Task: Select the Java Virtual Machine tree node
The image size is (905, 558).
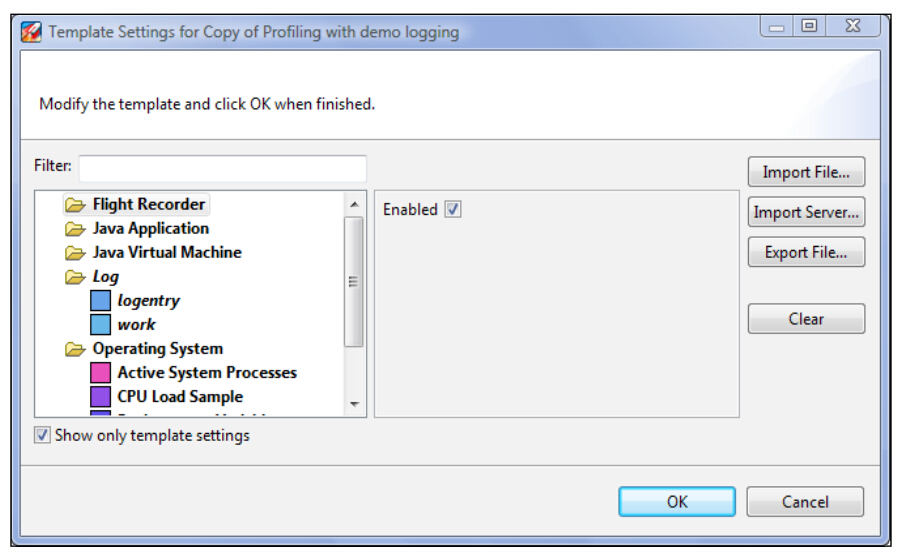Action: coord(167,253)
